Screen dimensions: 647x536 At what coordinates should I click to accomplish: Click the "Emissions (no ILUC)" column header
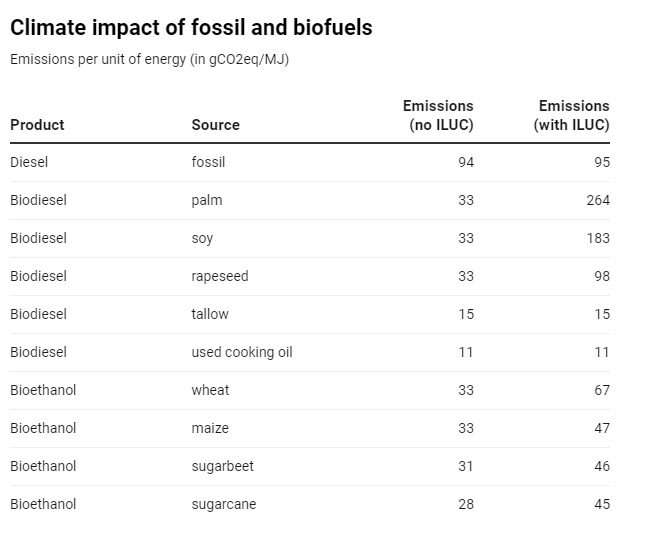(x=439, y=115)
